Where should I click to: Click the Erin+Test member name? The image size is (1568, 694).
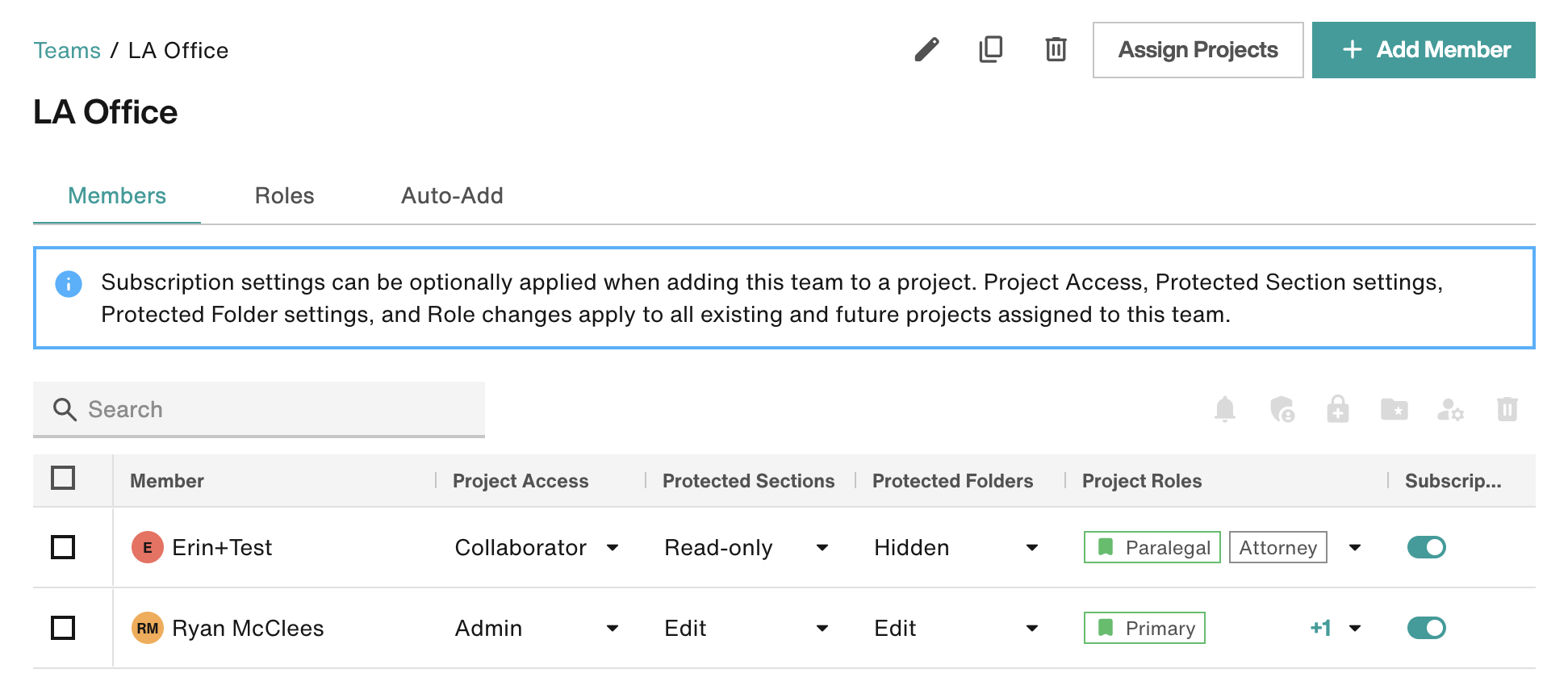pyautogui.click(x=222, y=547)
